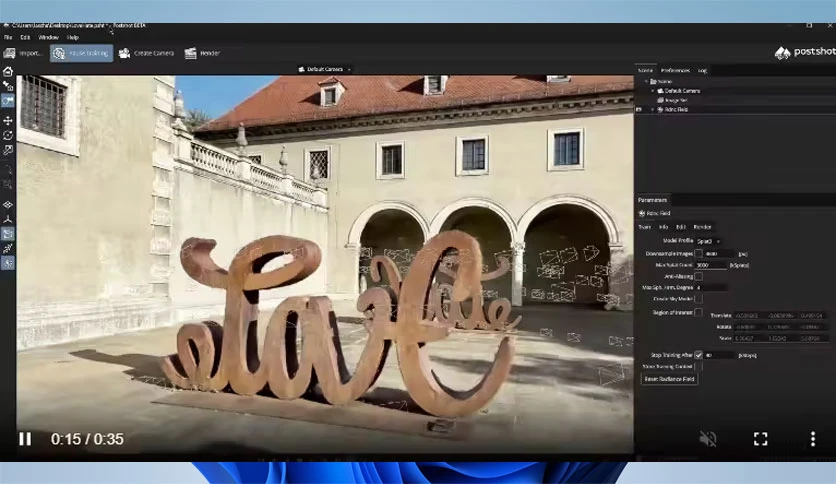Click the bottom highlighted splat icon in left toolbar
The height and width of the screenshot is (484, 836).
point(7,263)
